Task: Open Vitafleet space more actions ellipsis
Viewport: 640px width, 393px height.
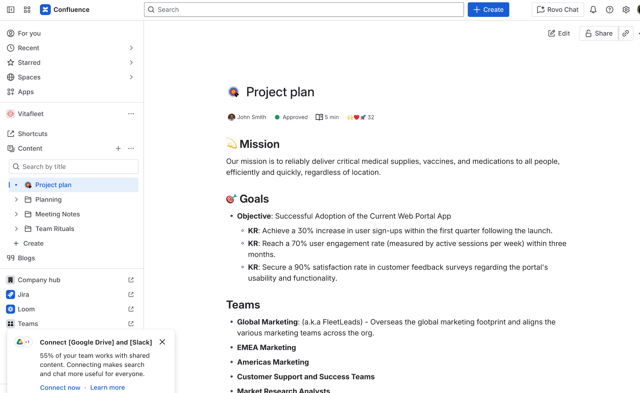Action: [x=131, y=114]
